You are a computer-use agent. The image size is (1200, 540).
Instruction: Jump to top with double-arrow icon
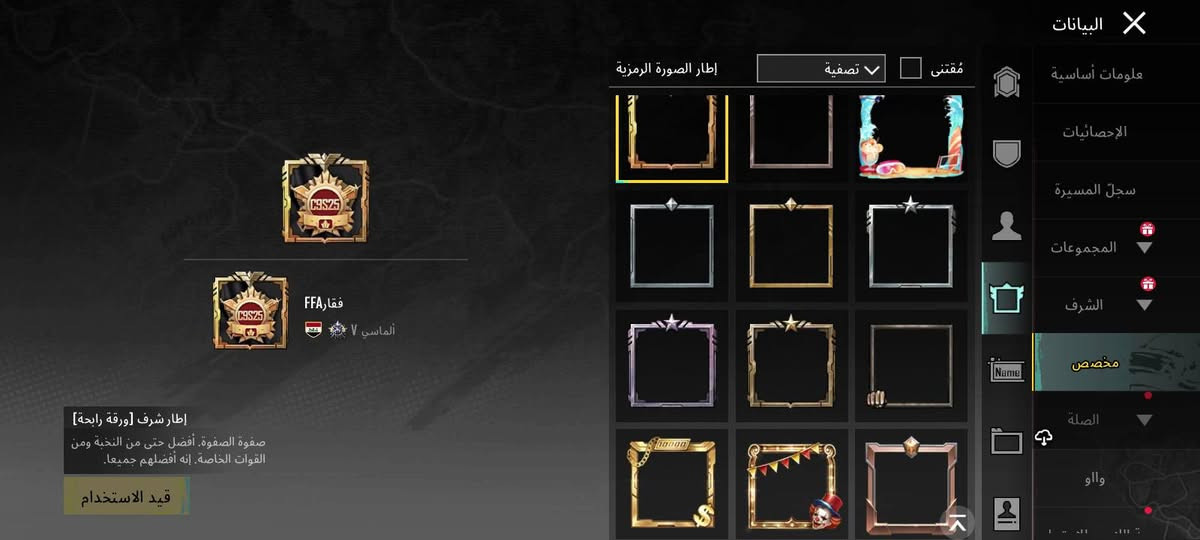coord(957,522)
